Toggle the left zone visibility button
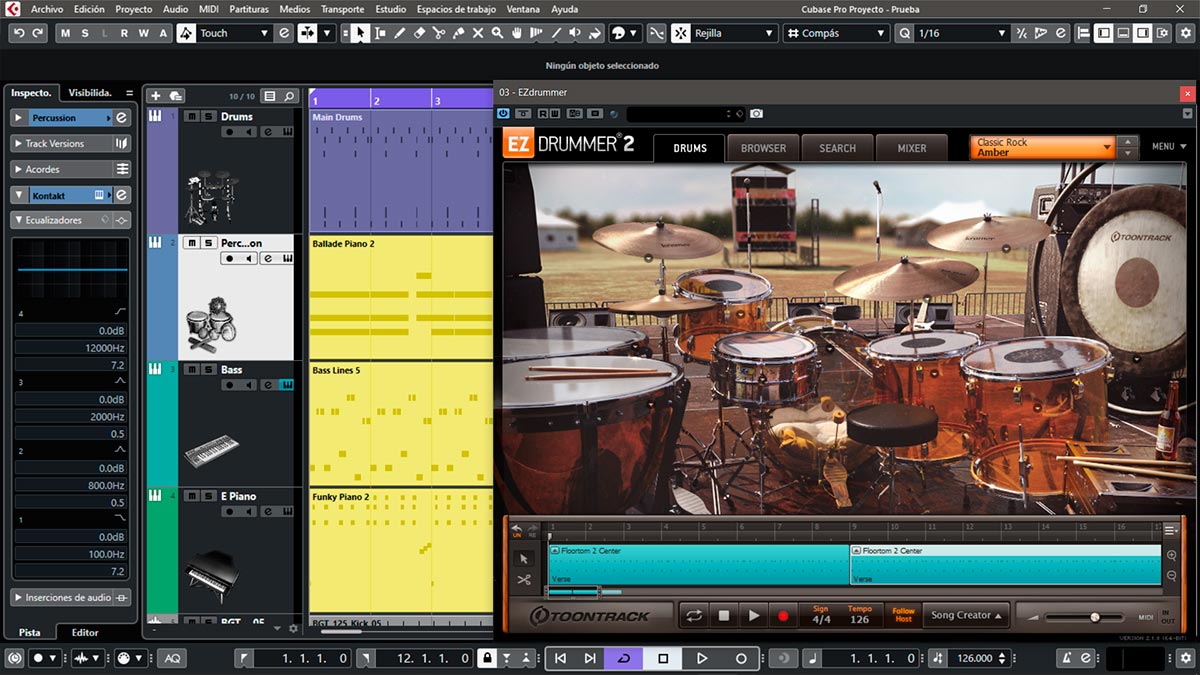 point(1103,33)
